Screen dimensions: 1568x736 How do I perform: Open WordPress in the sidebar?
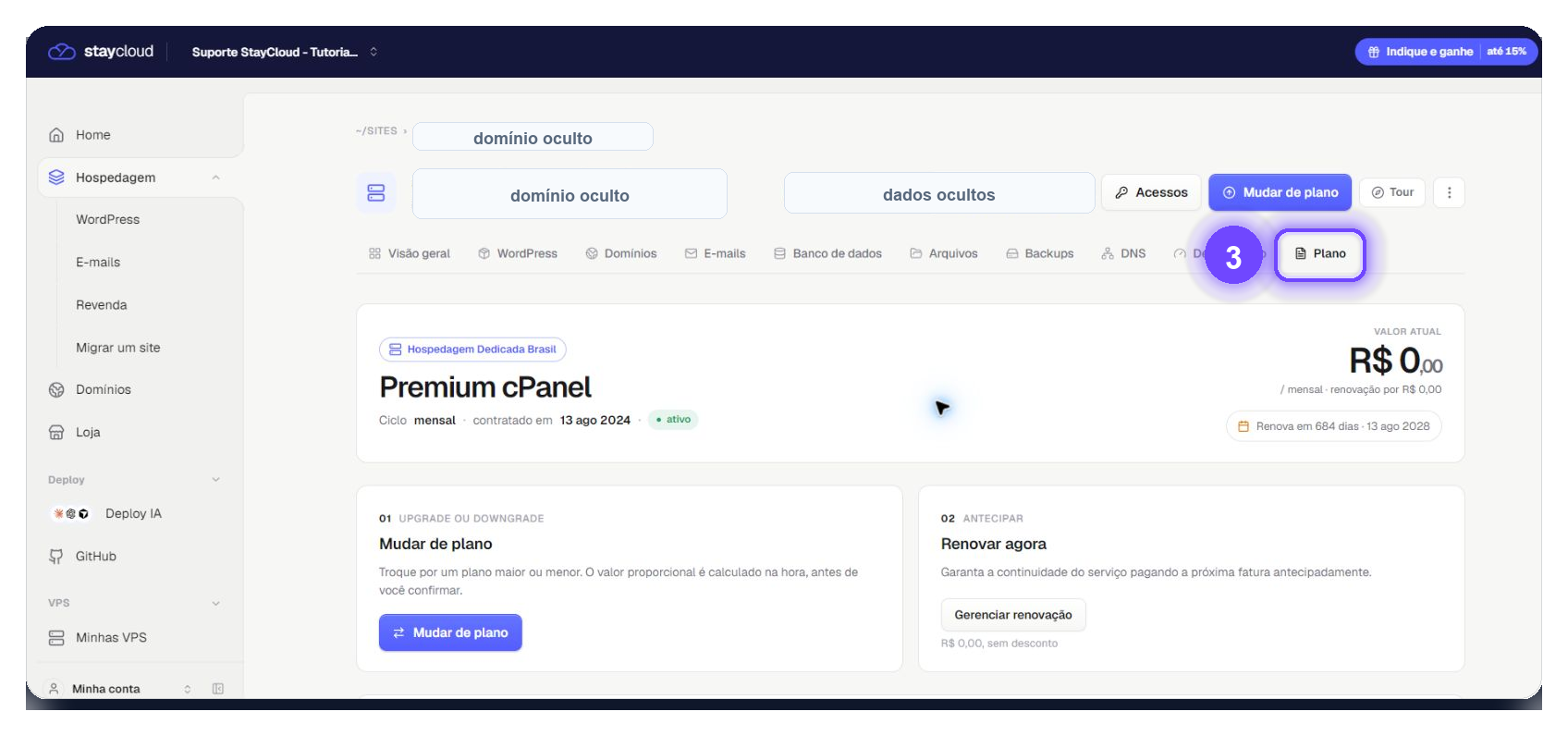coord(107,220)
